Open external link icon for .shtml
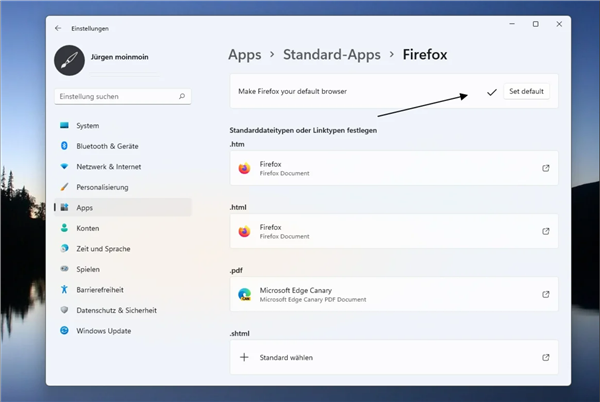600x402 pixels. pyautogui.click(x=545, y=357)
